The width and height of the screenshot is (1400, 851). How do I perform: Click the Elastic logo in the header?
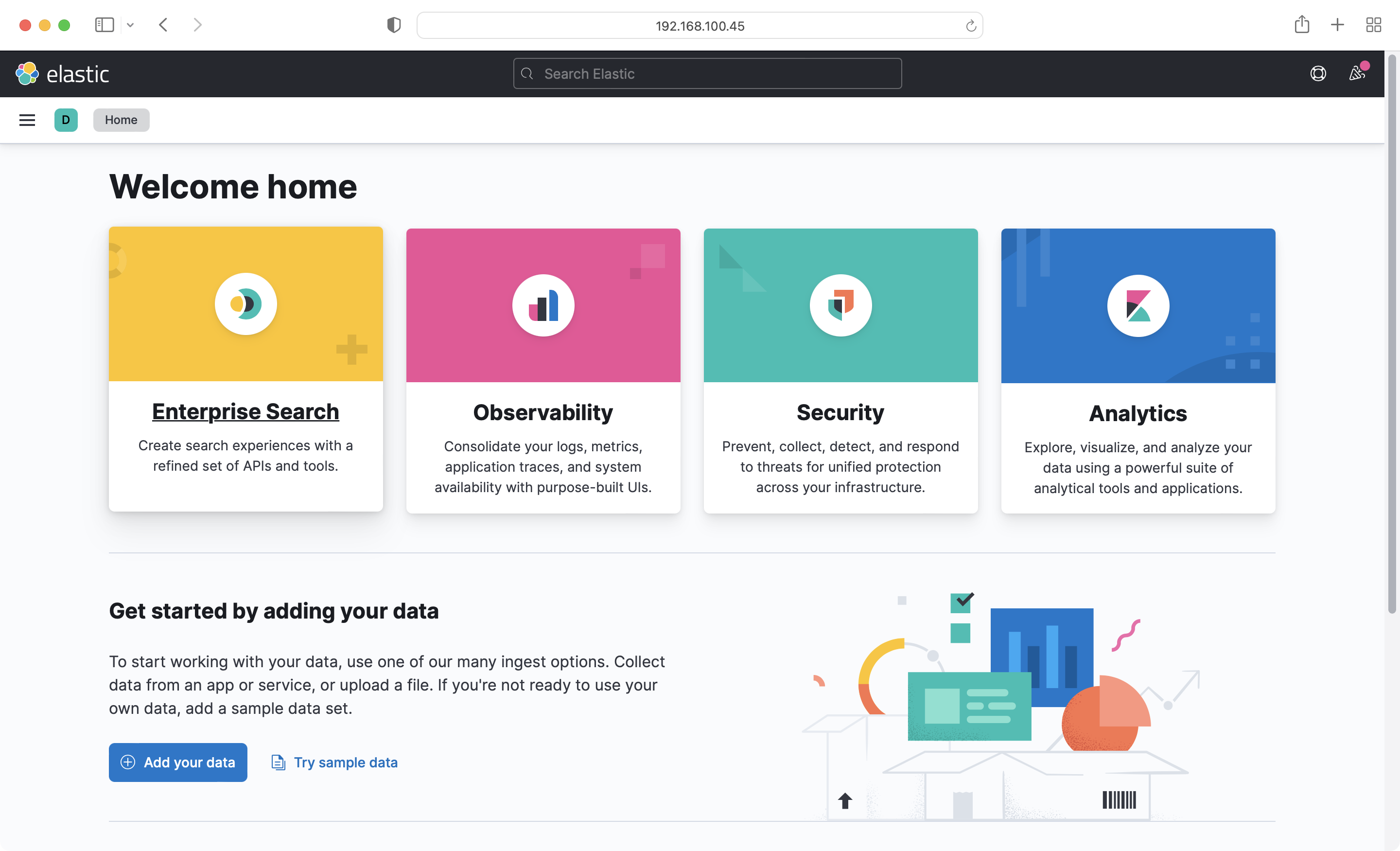coord(63,73)
